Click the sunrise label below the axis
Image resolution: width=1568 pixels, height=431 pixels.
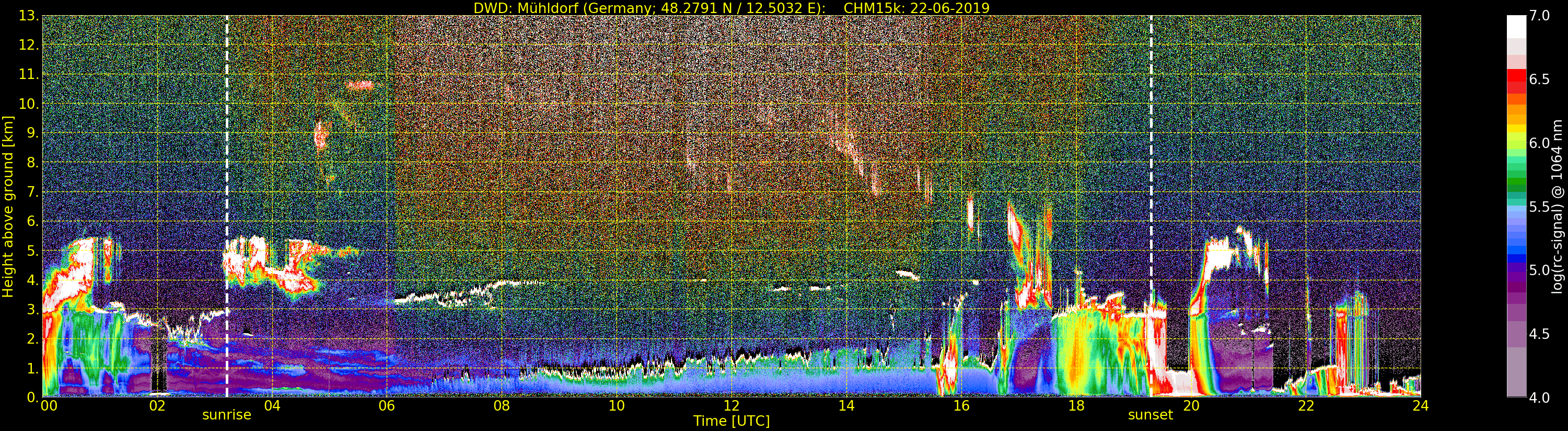pyautogui.click(x=226, y=415)
